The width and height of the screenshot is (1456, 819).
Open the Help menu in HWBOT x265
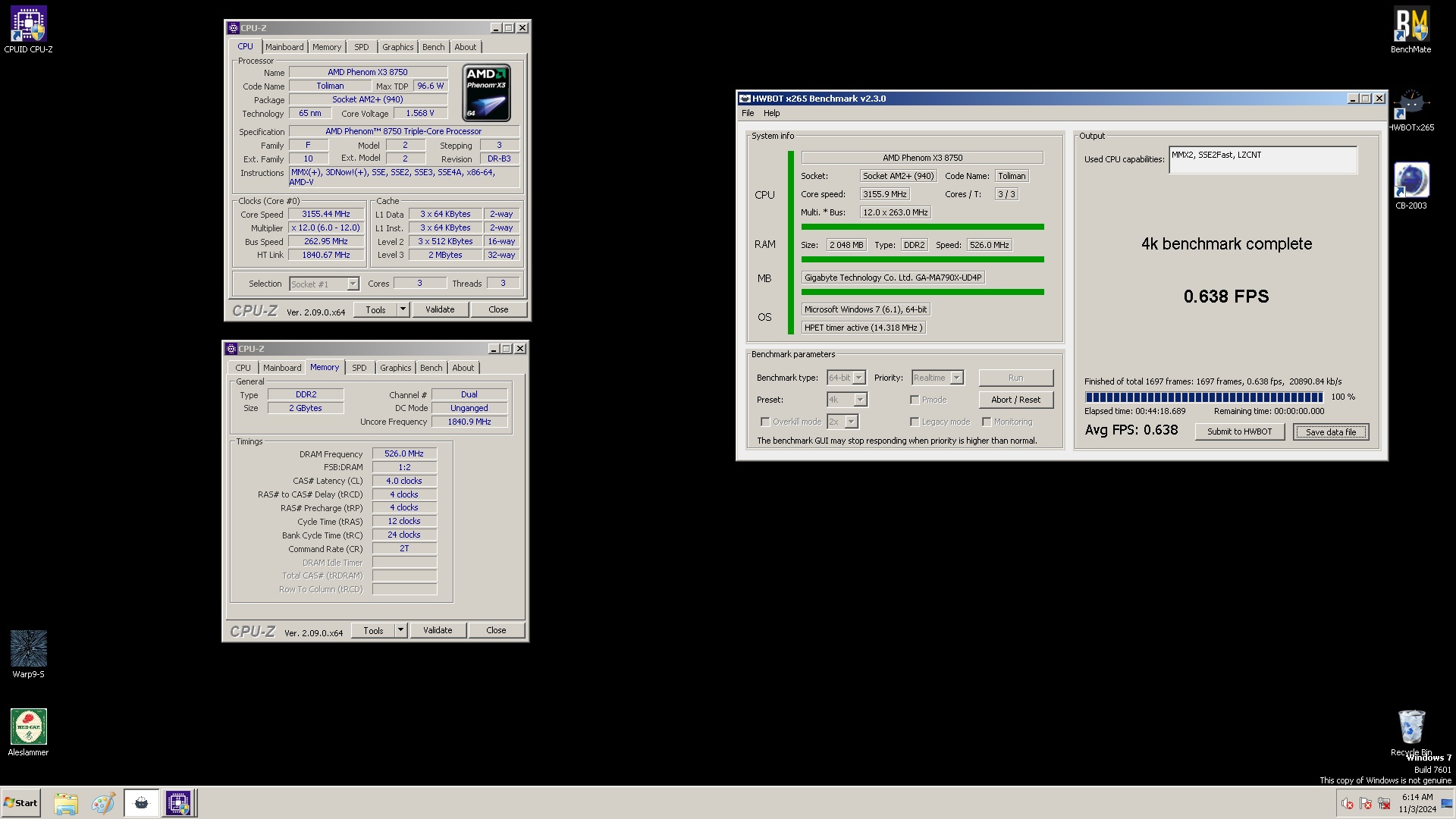pyautogui.click(x=771, y=113)
